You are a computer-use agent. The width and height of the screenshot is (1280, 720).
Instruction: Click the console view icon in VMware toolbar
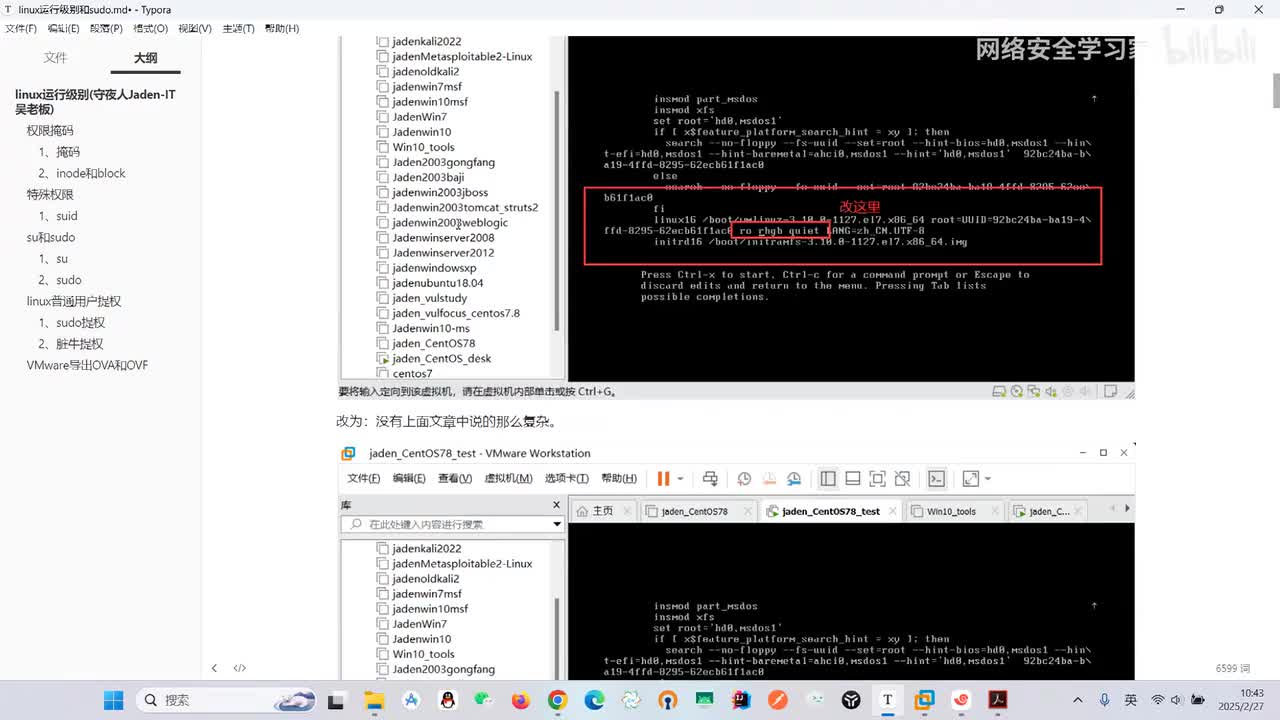tap(936, 479)
